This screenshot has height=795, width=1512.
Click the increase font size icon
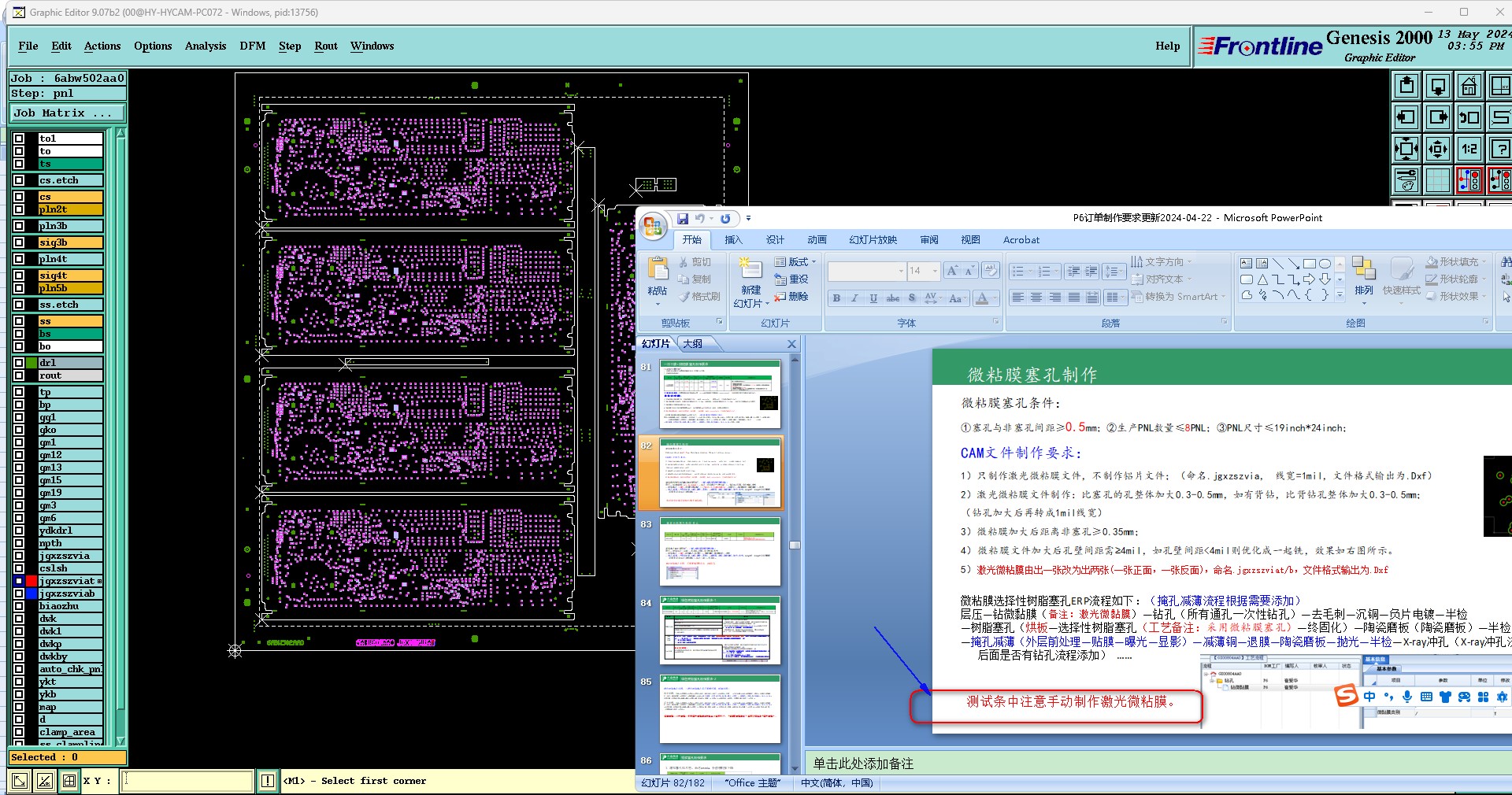(x=952, y=271)
